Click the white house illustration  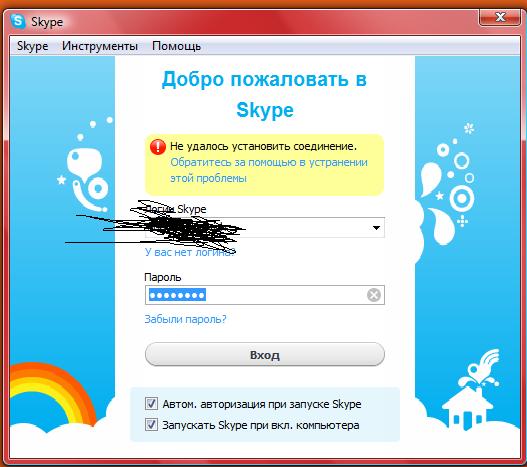(x=467, y=408)
